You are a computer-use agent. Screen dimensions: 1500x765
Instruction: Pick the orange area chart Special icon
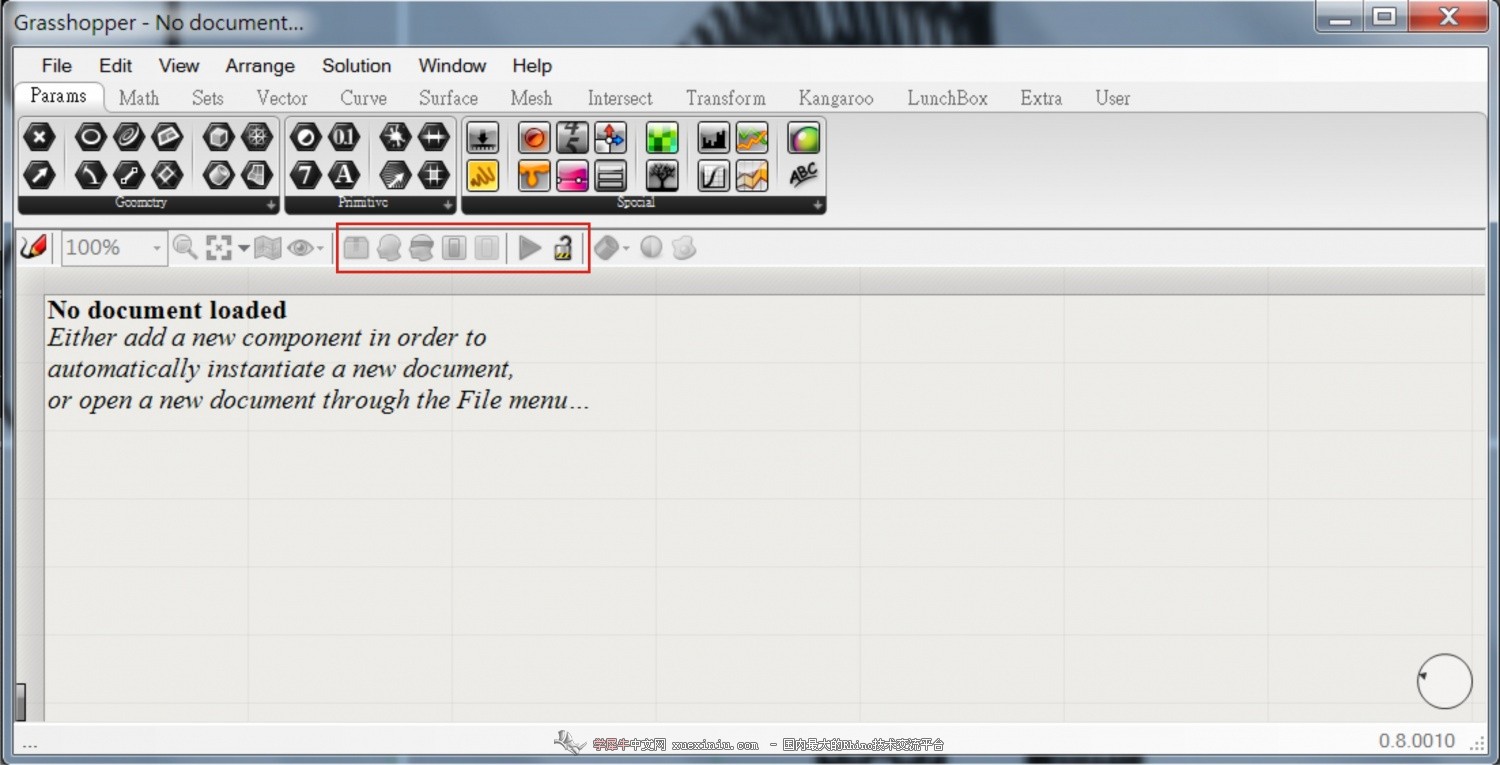click(x=752, y=175)
